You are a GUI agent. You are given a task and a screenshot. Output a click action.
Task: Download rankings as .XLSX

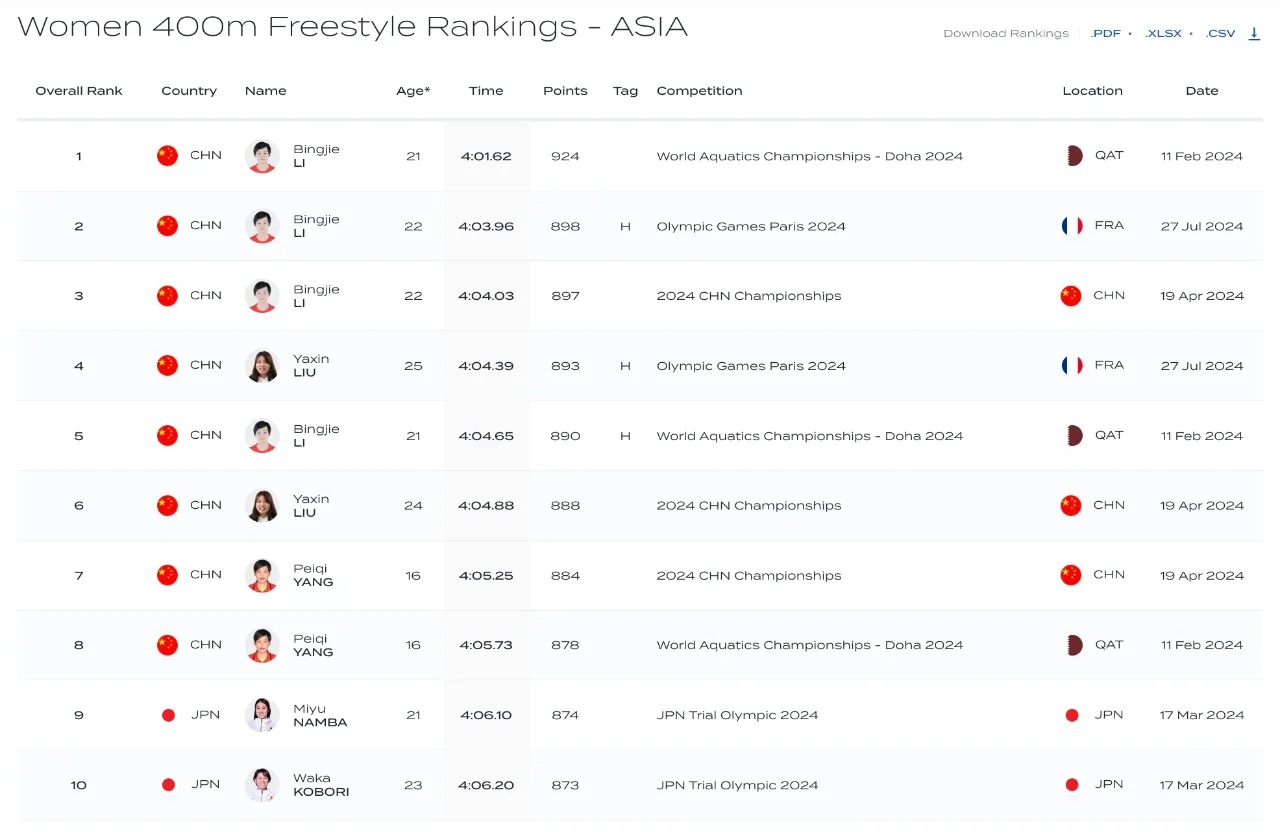1163,33
